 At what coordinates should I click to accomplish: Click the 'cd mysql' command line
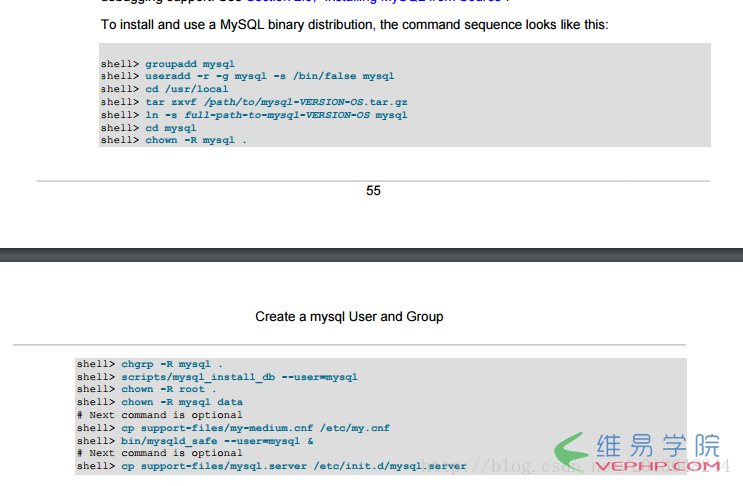pyautogui.click(x=148, y=128)
